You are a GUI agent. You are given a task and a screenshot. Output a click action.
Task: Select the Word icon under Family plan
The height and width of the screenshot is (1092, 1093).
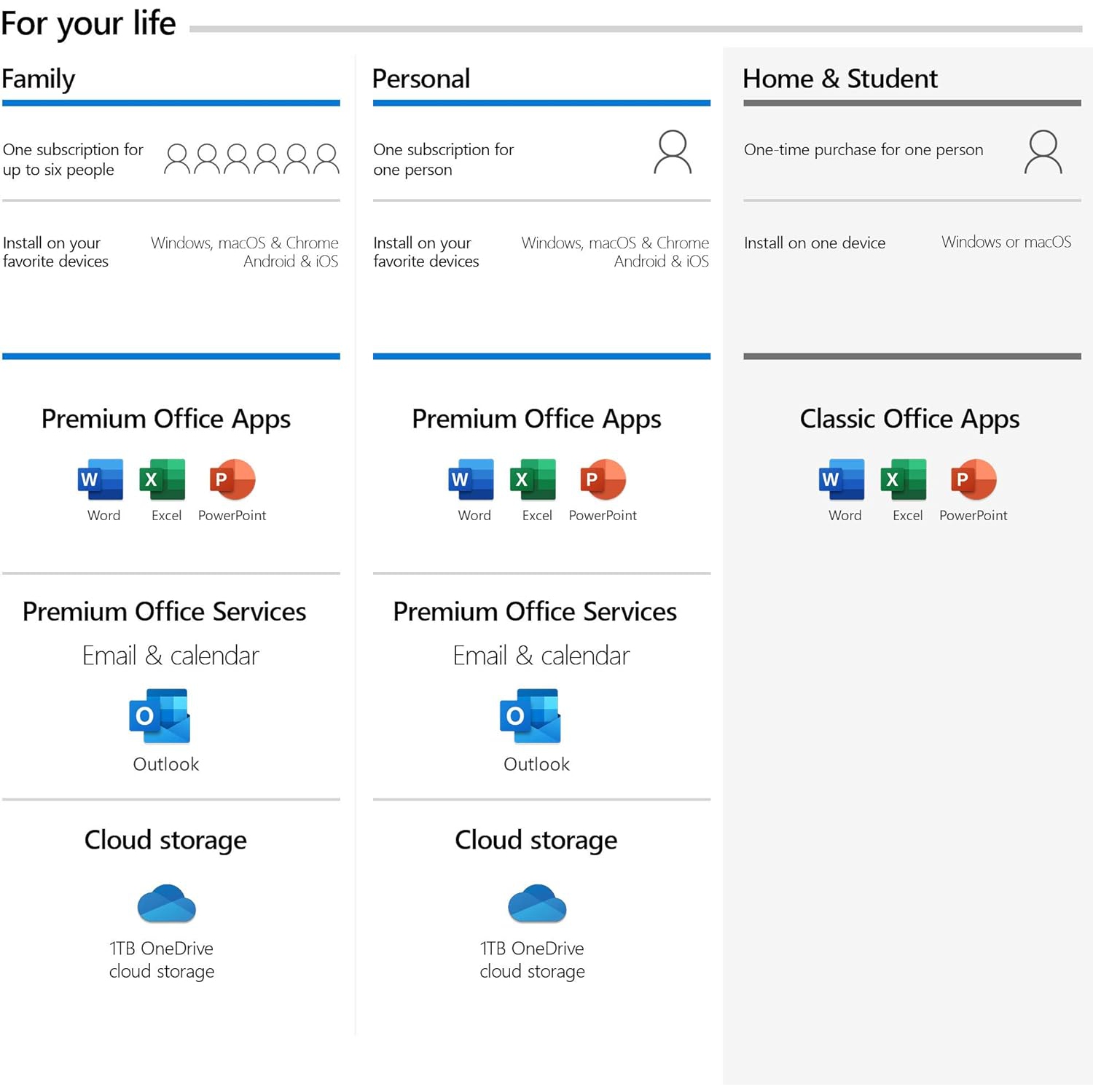point(100,480)
